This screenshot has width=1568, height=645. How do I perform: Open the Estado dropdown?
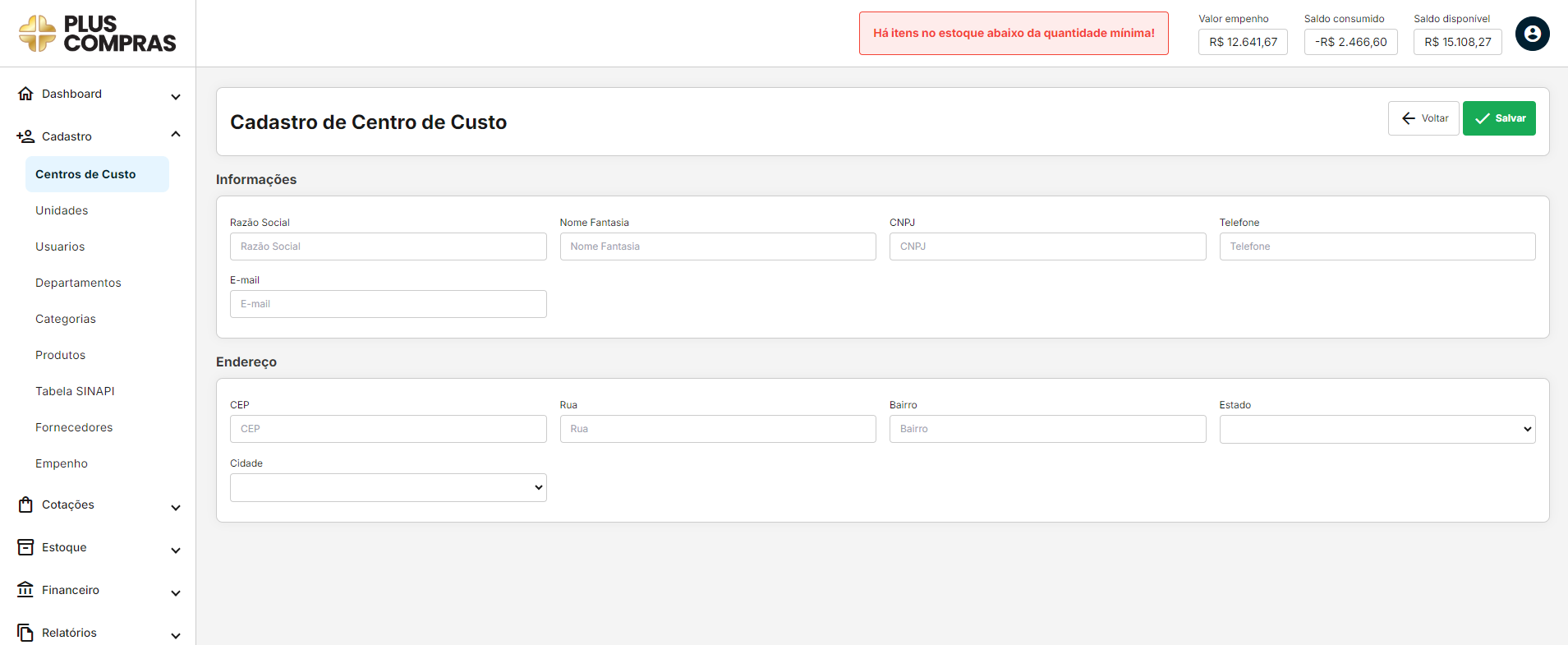[1377, 429]
